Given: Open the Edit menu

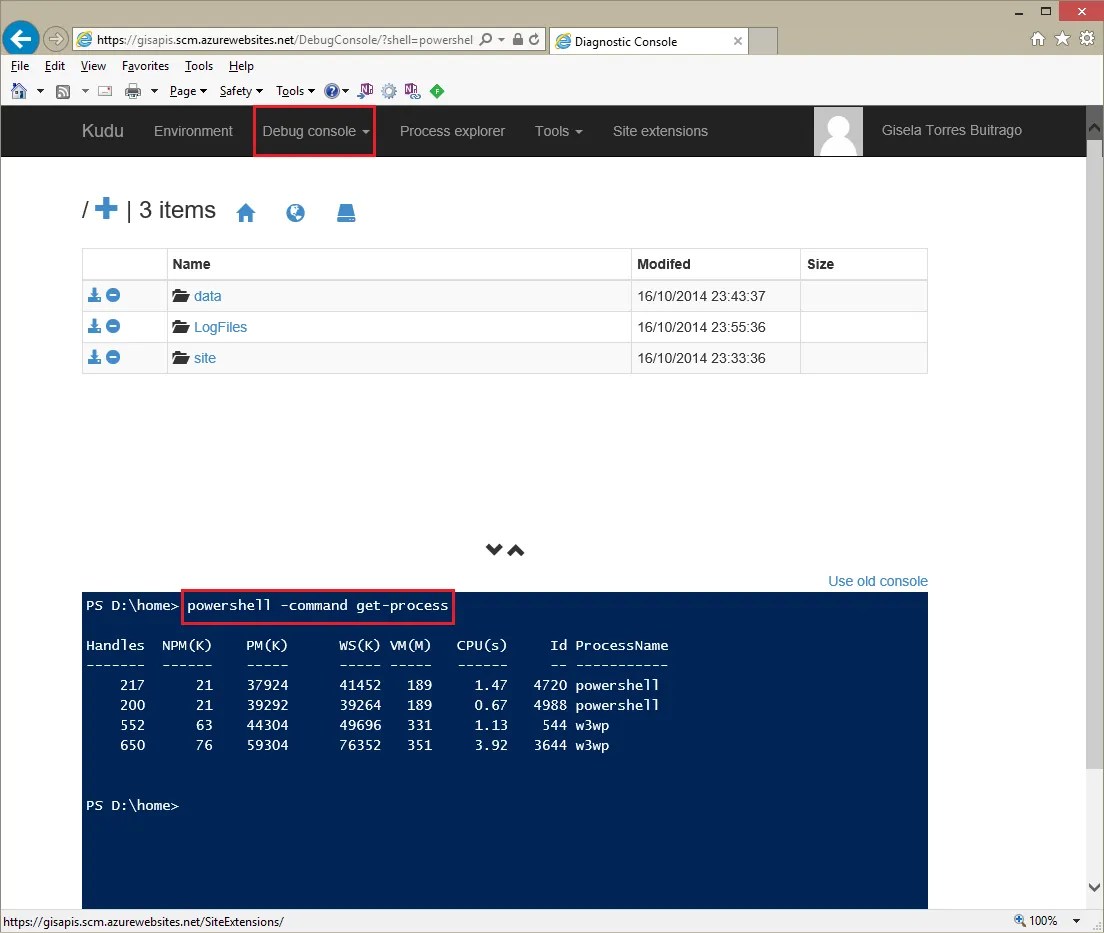Looking at the screenshot, I should coord(55,65).
